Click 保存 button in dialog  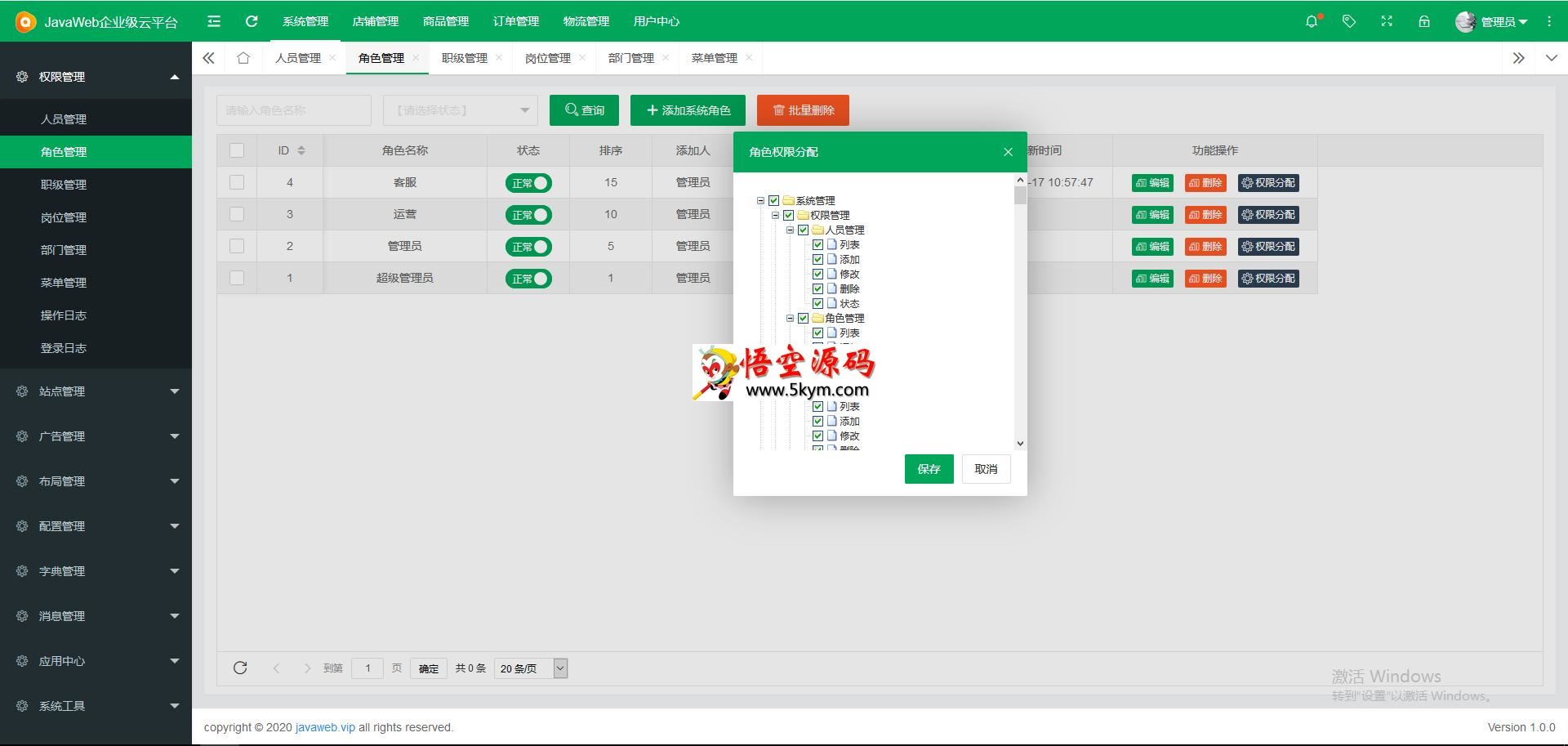point(929,469)
